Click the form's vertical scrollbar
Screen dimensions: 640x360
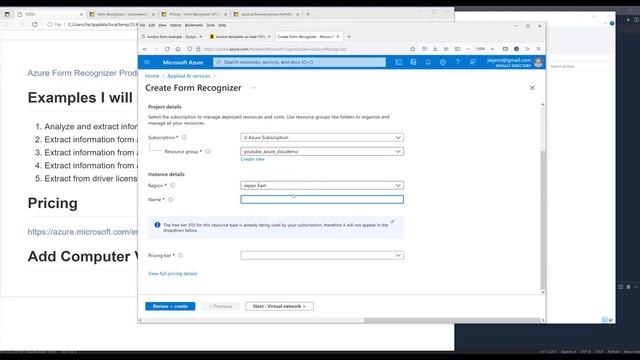(542, 220)
